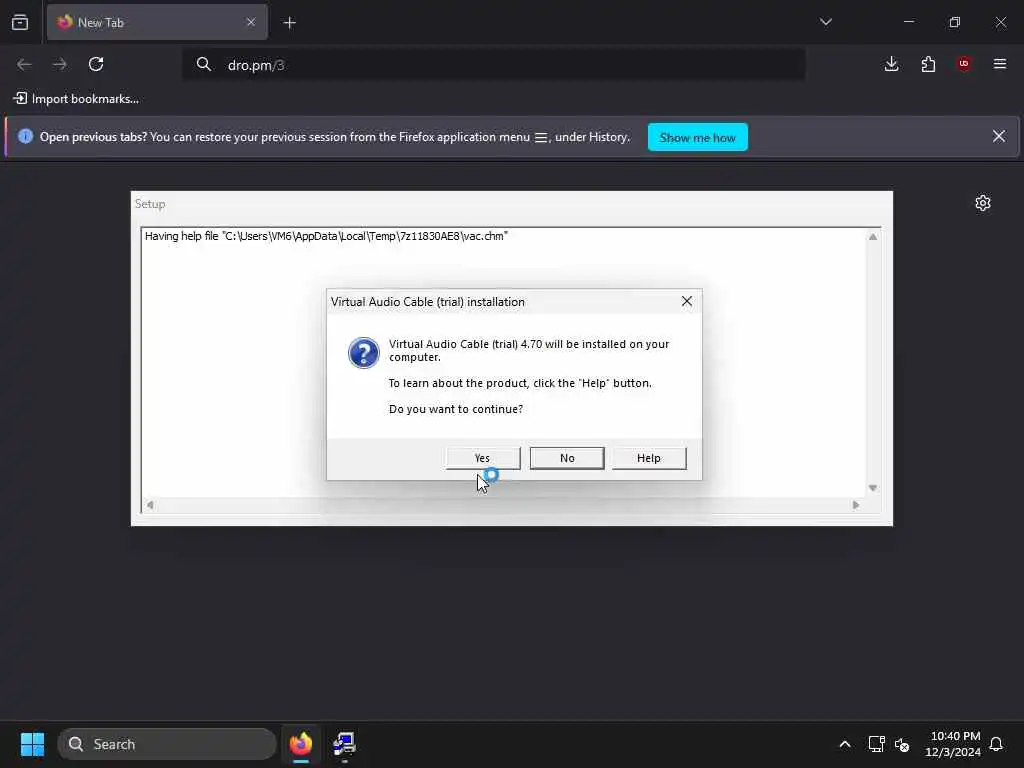Viewport: 1024px width, 768px height.
Task: Reload the current page
Action: (96, 64)
